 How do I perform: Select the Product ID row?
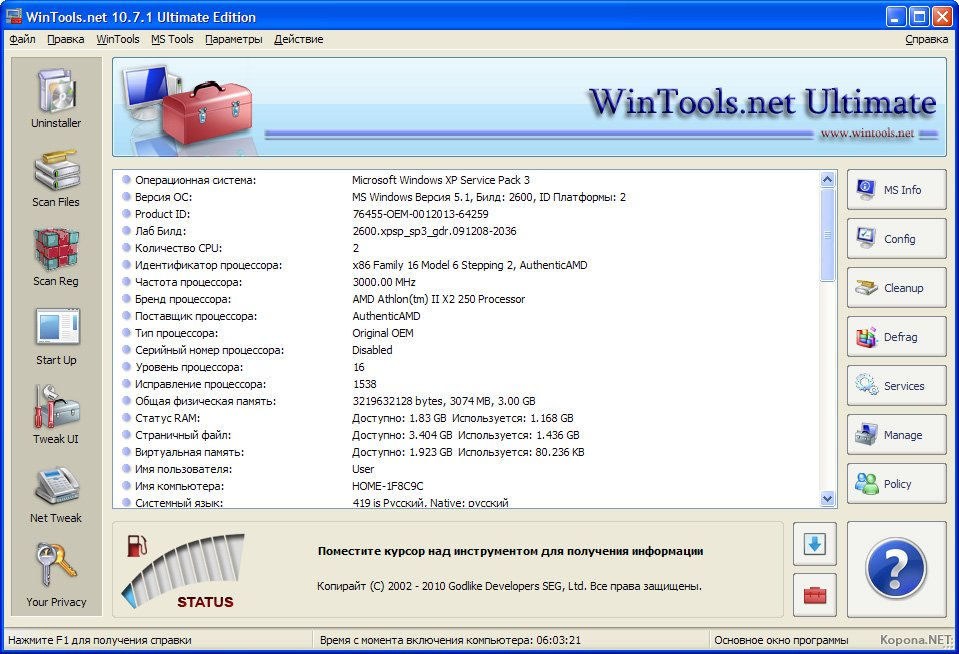[466, 214]
